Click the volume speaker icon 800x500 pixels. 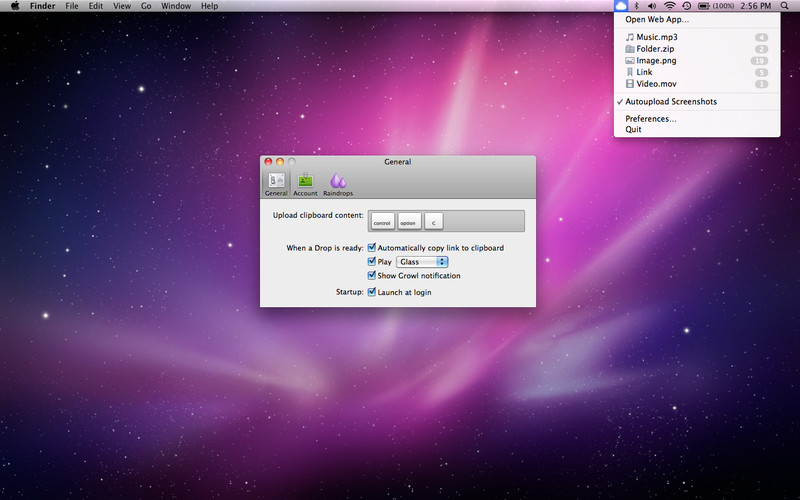pos(652,6)
